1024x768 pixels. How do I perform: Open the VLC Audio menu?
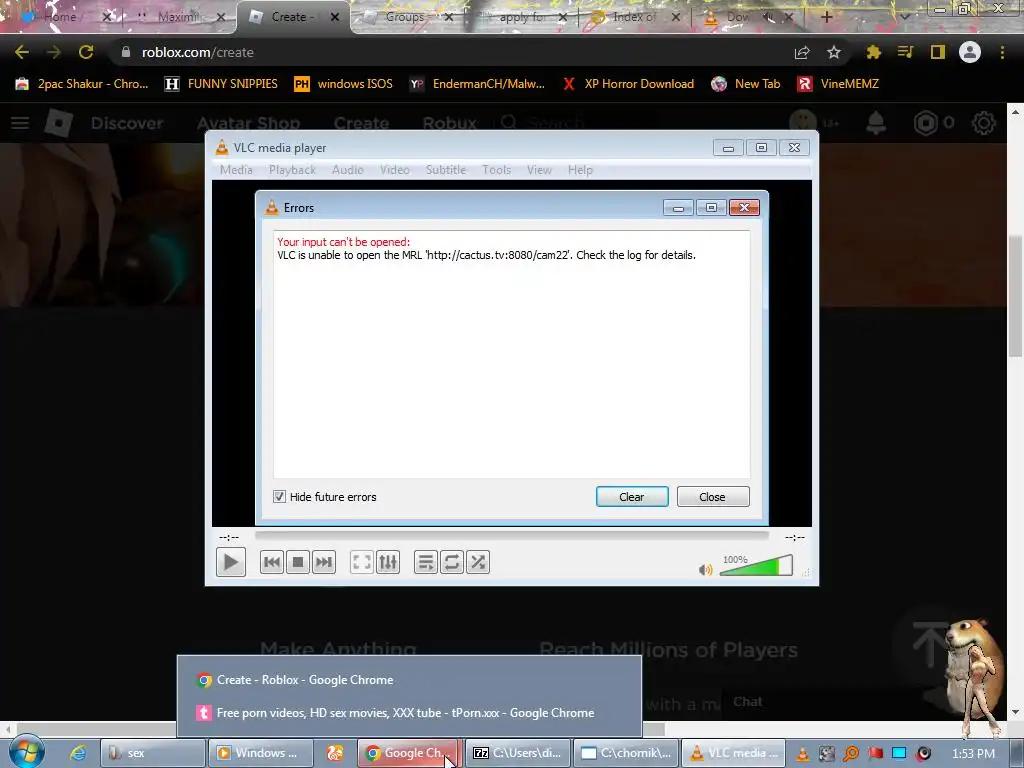pos(347,170)
